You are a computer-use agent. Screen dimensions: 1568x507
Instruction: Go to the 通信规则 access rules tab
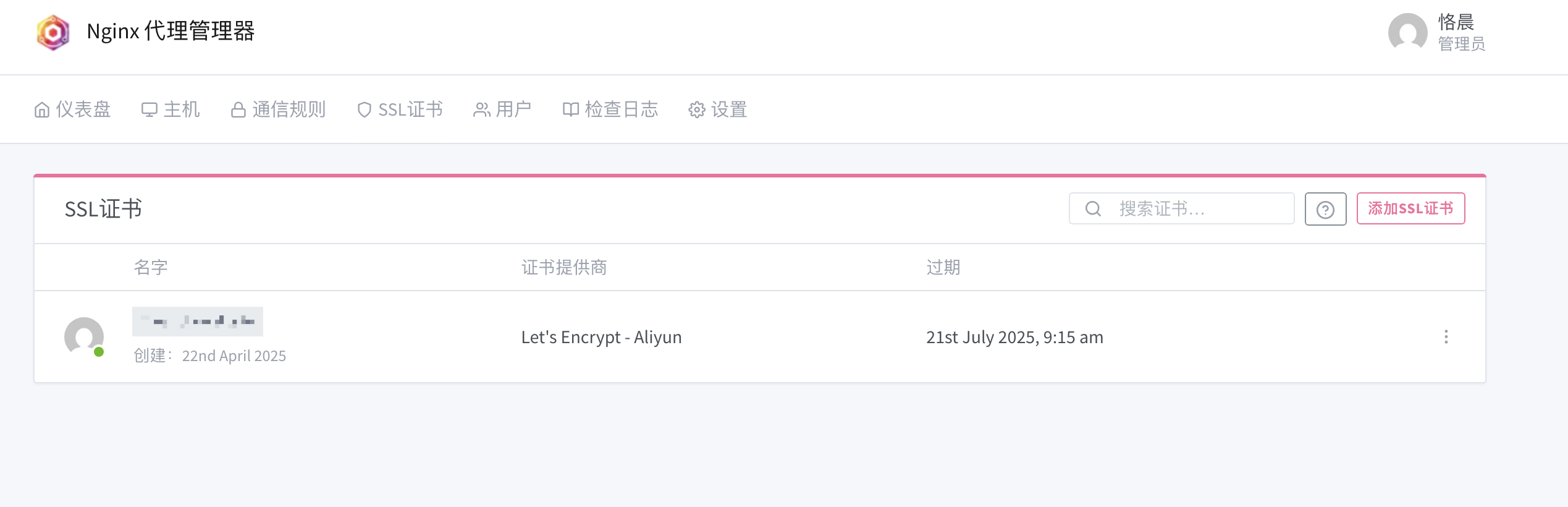(278, 109)
